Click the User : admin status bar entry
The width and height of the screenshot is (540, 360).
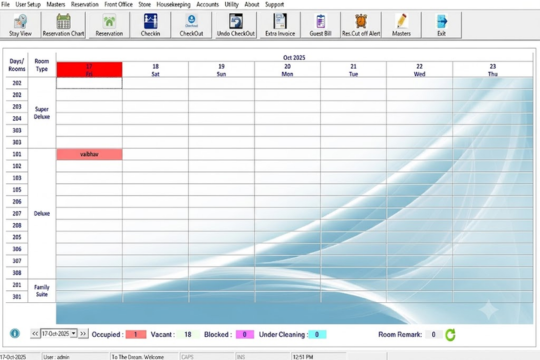56,357
